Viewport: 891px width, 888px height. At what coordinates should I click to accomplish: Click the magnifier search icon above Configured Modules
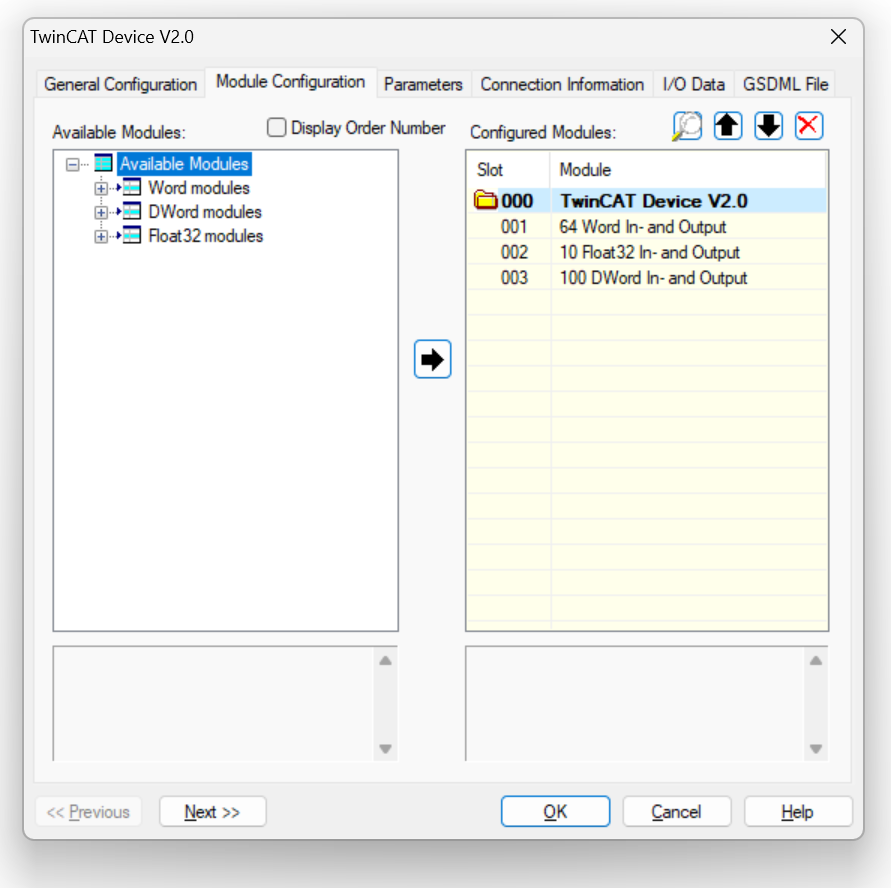pyautogui.click(x=688, y=126)
